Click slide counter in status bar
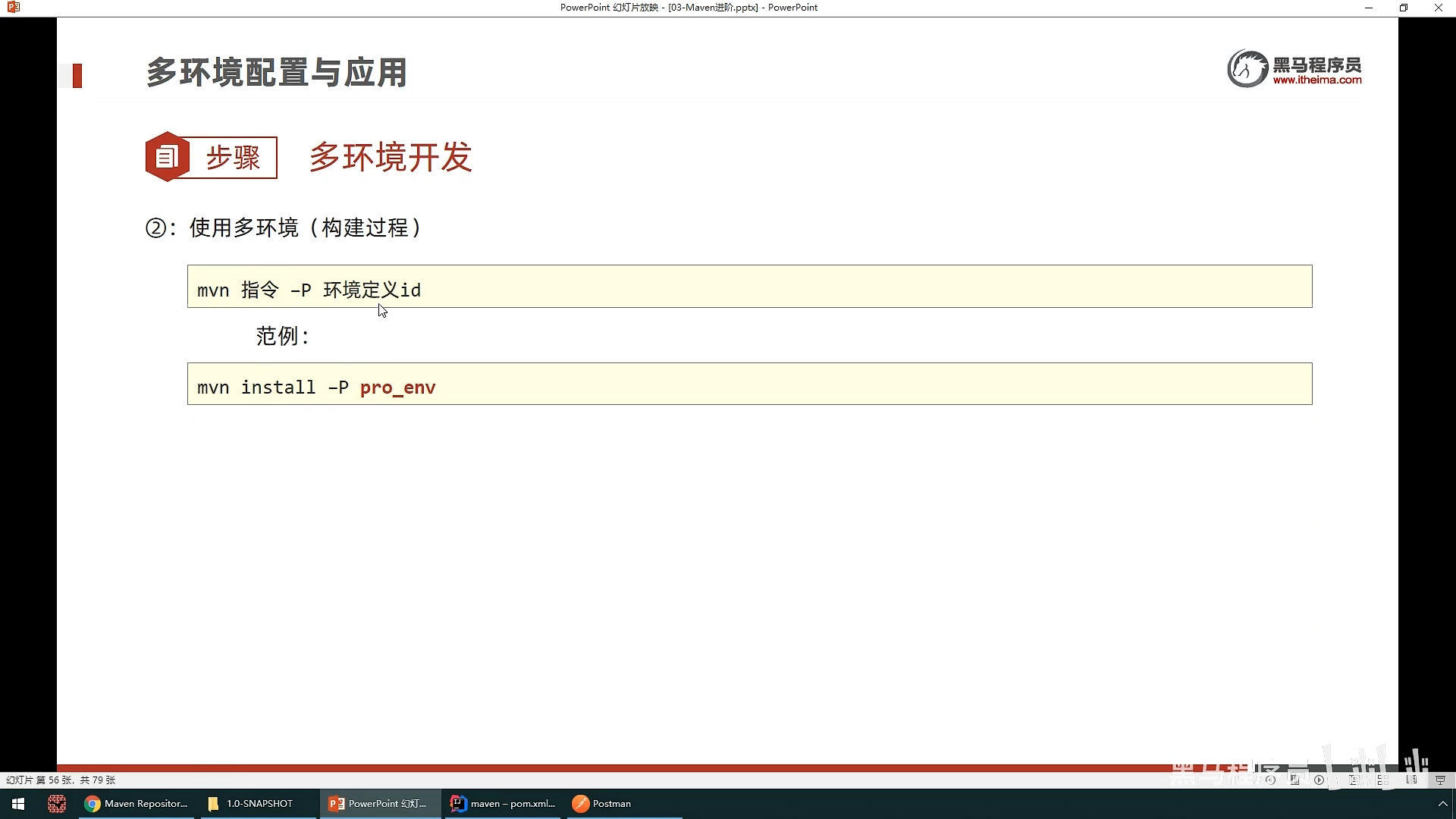 [x=61, y=780]
